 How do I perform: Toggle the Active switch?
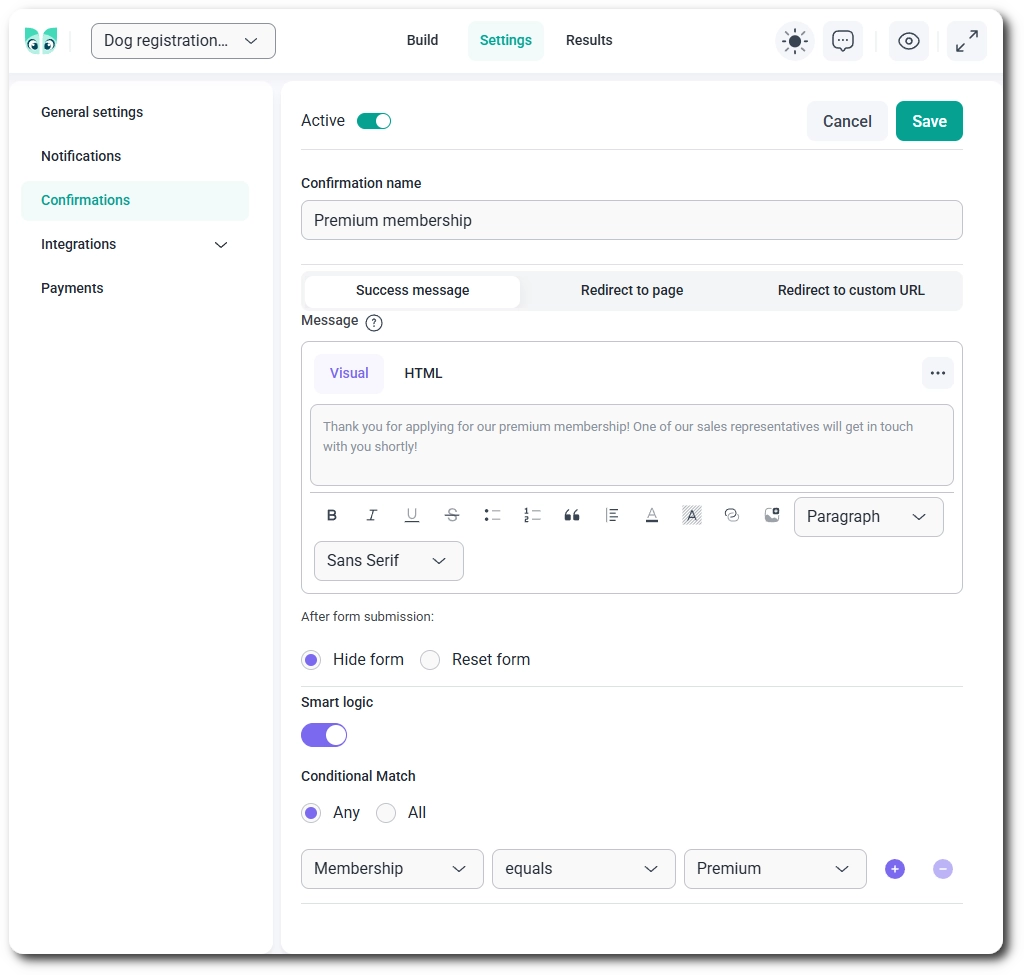[x=374, y=121]
